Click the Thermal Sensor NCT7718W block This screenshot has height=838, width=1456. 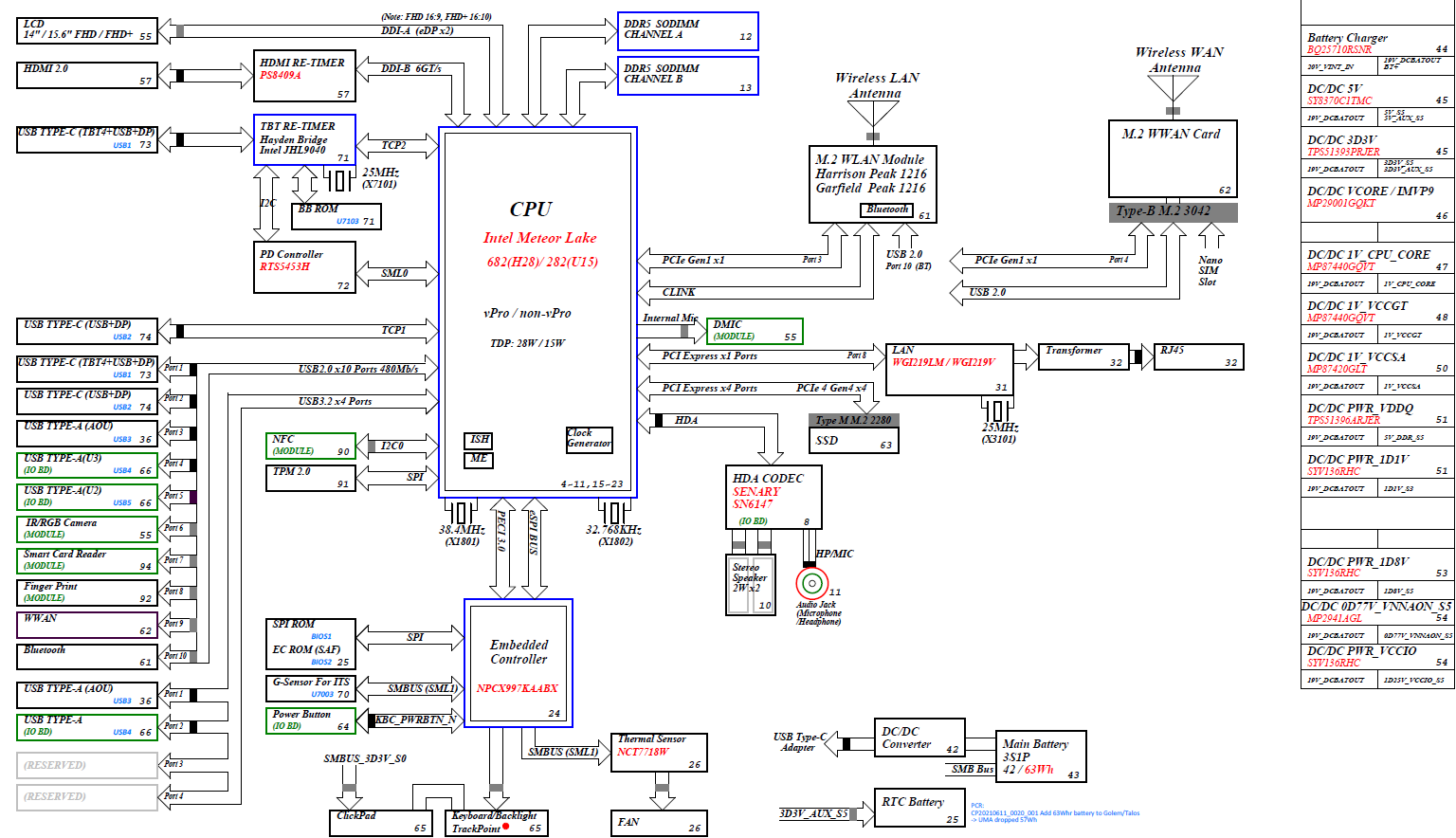[x=659, y=752]
